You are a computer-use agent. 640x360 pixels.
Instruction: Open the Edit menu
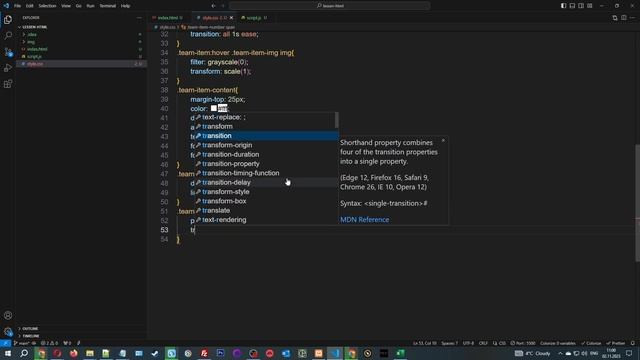29,6
